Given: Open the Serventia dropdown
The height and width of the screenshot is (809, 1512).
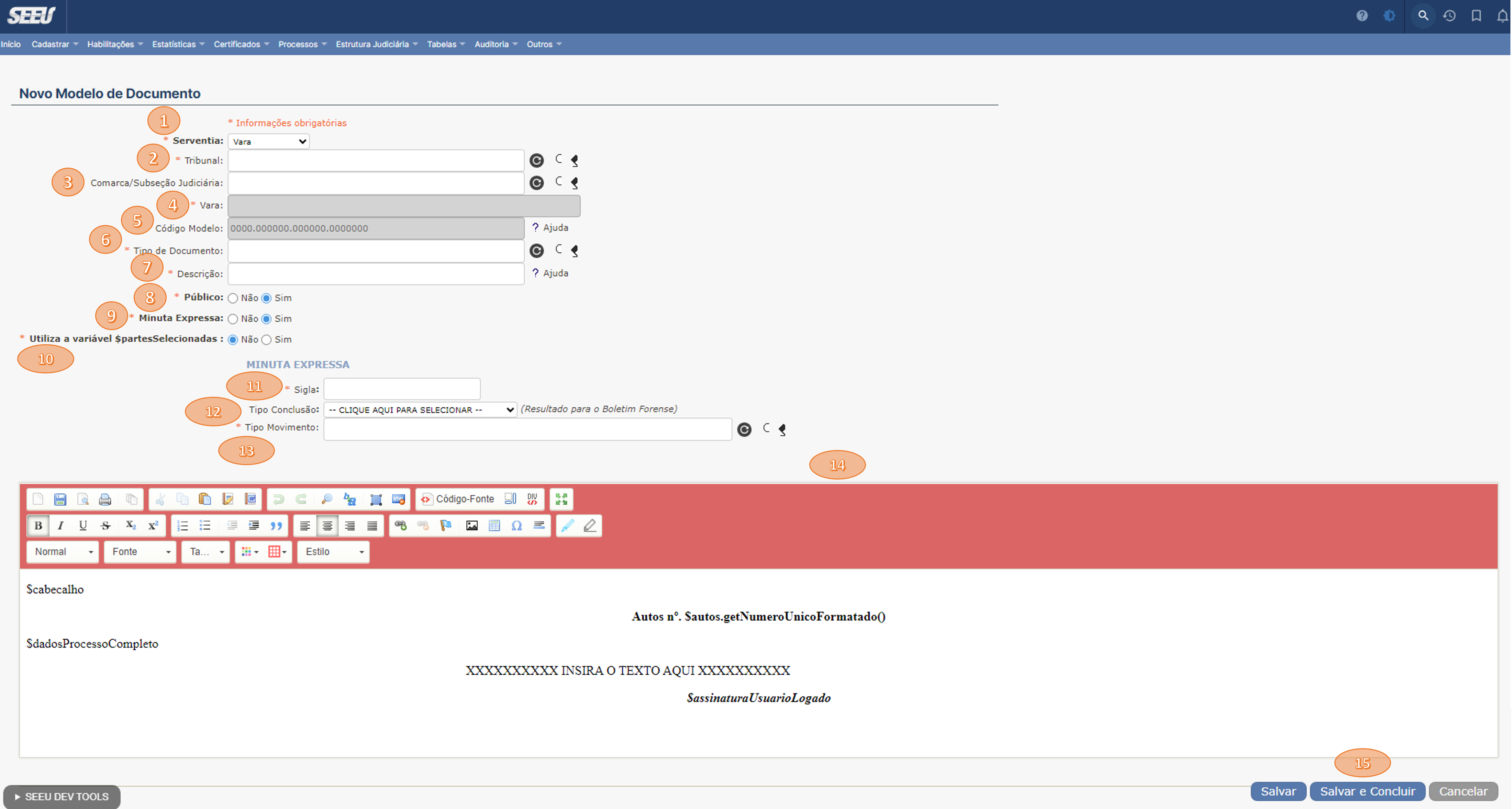Looking at the screenshot, I should [268, 142].
